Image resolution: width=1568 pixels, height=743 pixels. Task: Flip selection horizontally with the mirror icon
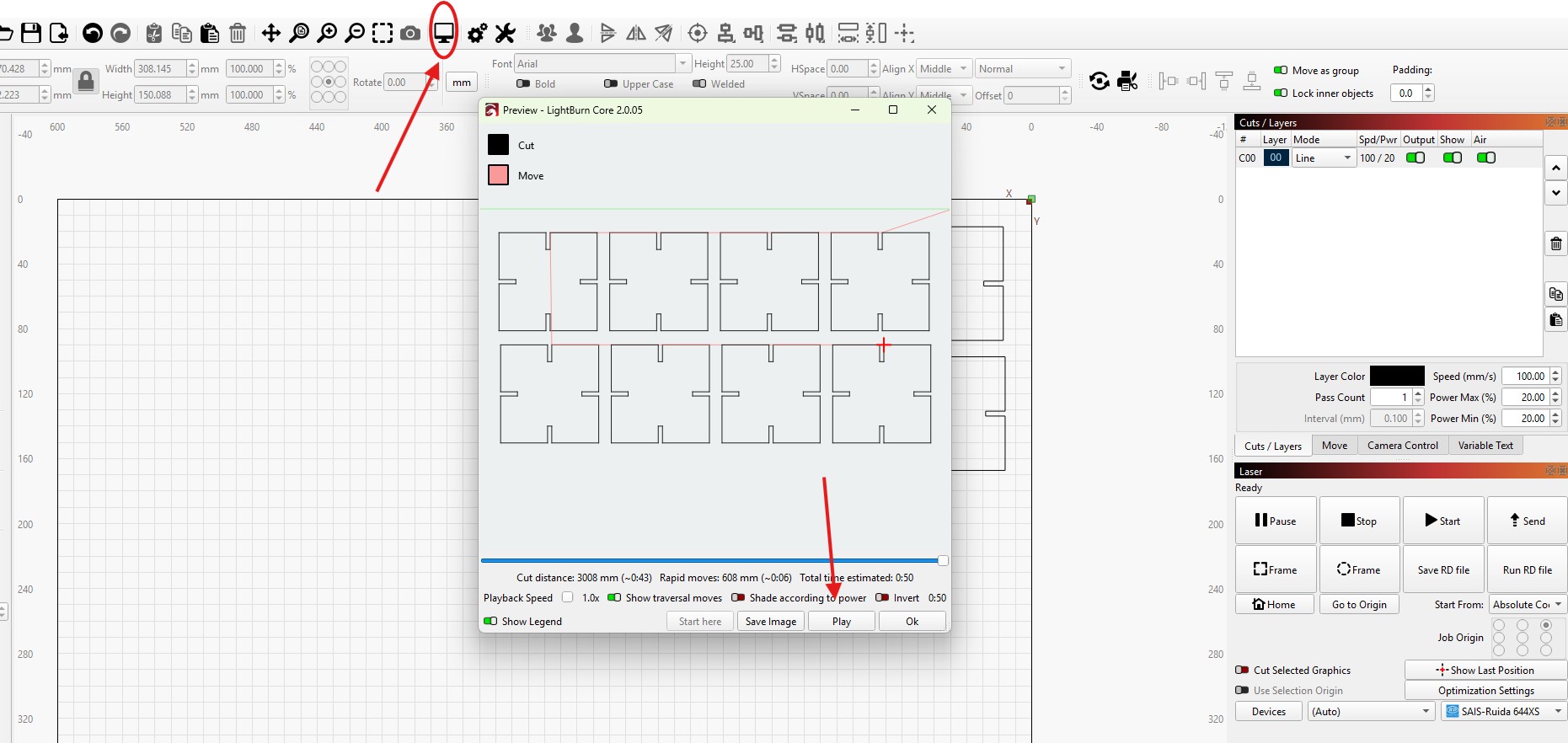pyautogui.click(x=636, y=33)
